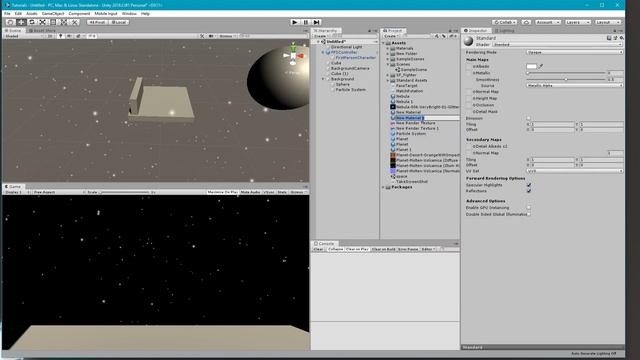The width and height of the screenshot is (640, 360).
Task: Open smoothness Source dropdown
Action: 575,85
